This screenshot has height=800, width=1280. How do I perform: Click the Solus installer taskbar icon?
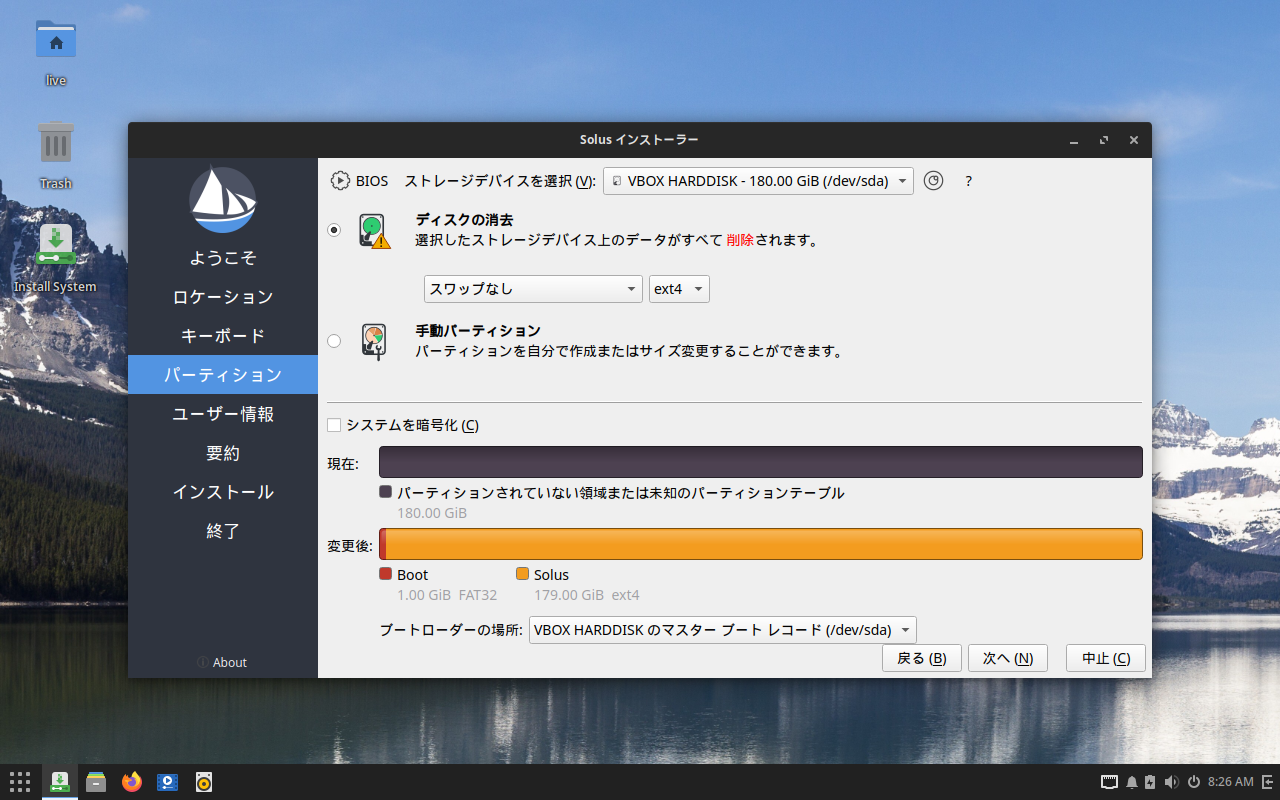click(60, 782)
